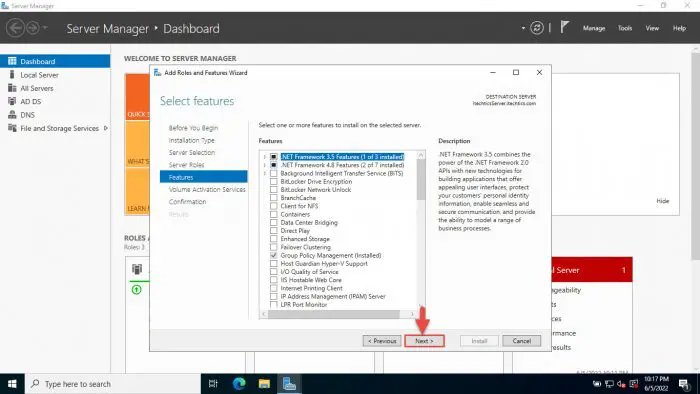
Task: Enable the Failover Clustering feature checkbox
Action: point(274,247)
